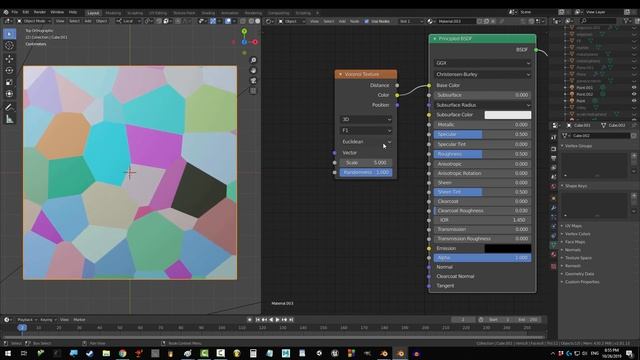Image resolution: width=640 pixels, height=360 pixels.
Task: Click the Subsurface Color white swatch
Action: click(508, 115)
